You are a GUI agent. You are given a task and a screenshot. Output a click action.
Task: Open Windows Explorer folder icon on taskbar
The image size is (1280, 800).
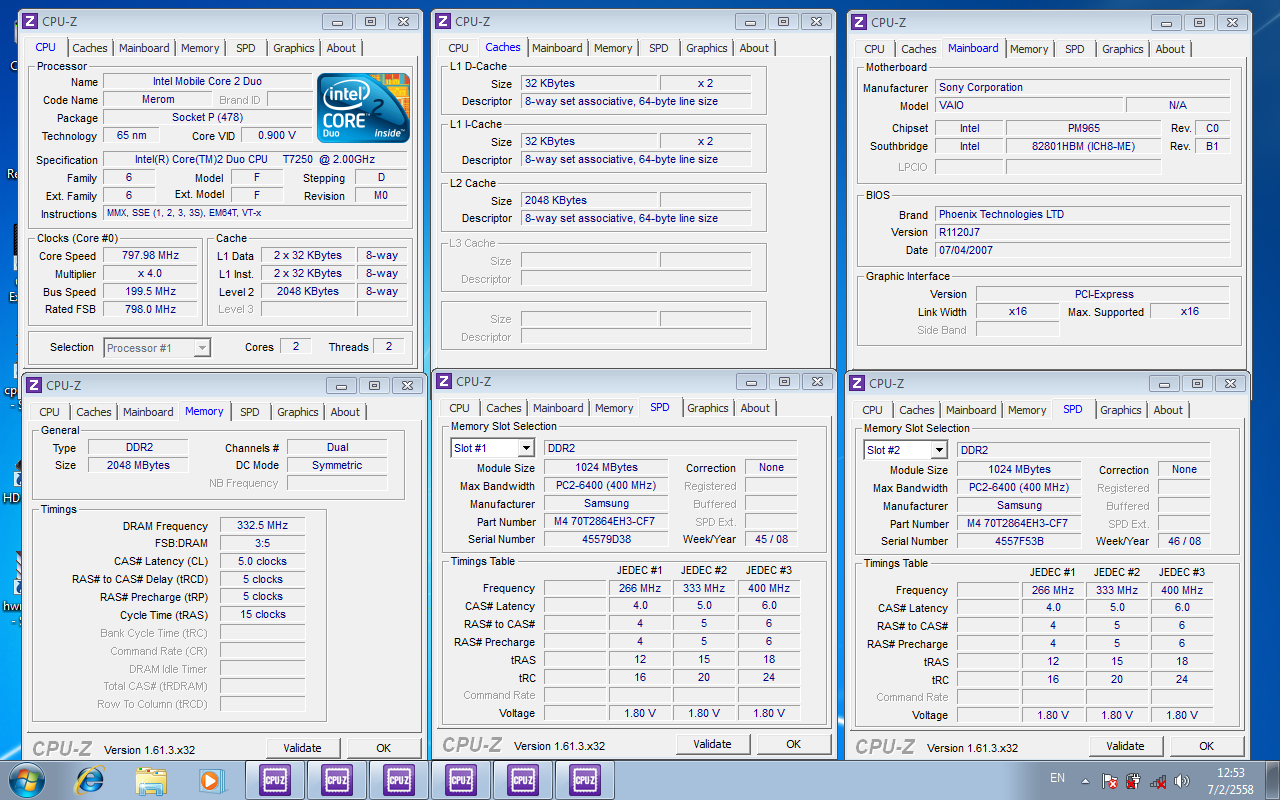(151, 780)
